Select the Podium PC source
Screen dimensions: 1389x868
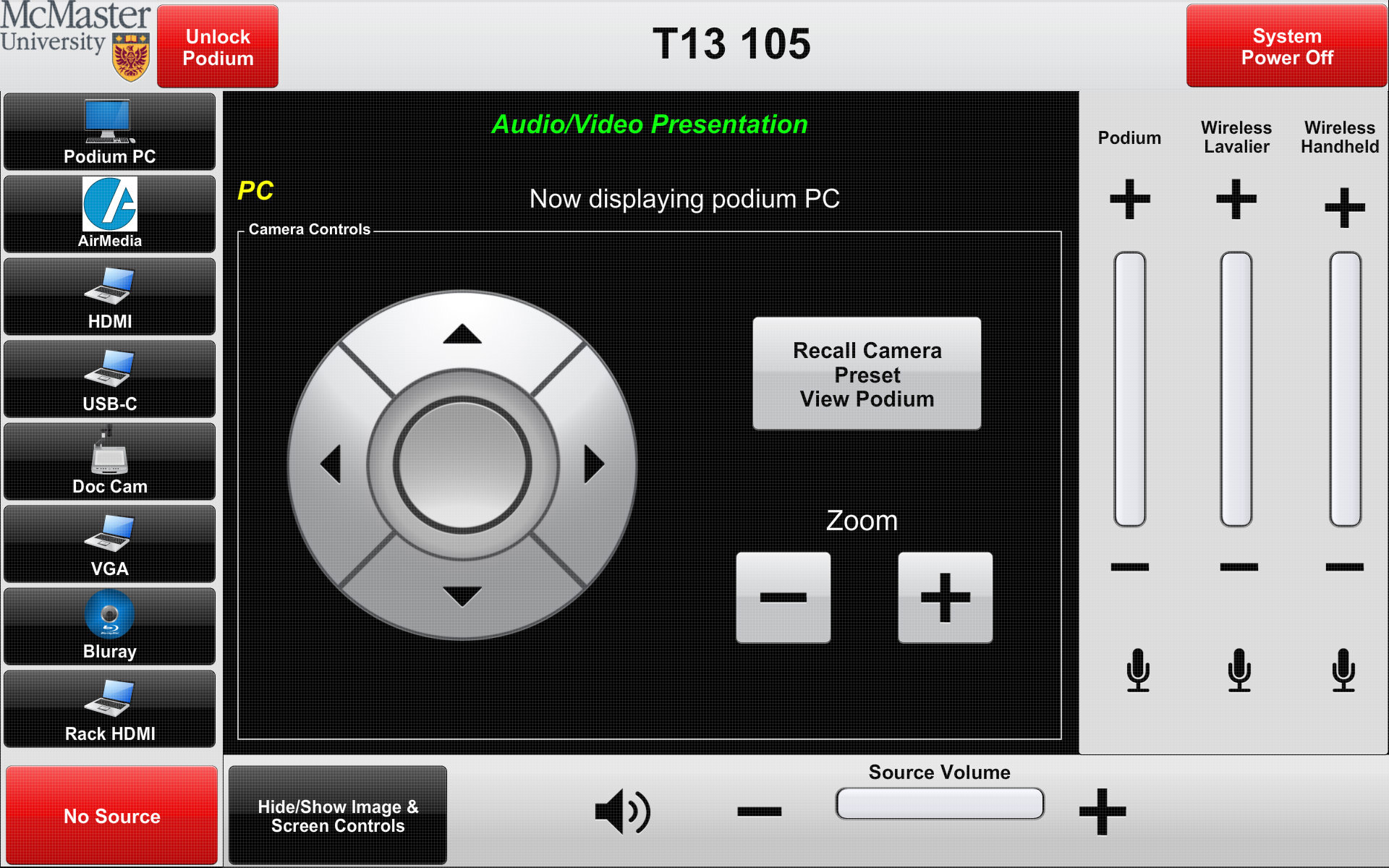click(x=109, y=132)
